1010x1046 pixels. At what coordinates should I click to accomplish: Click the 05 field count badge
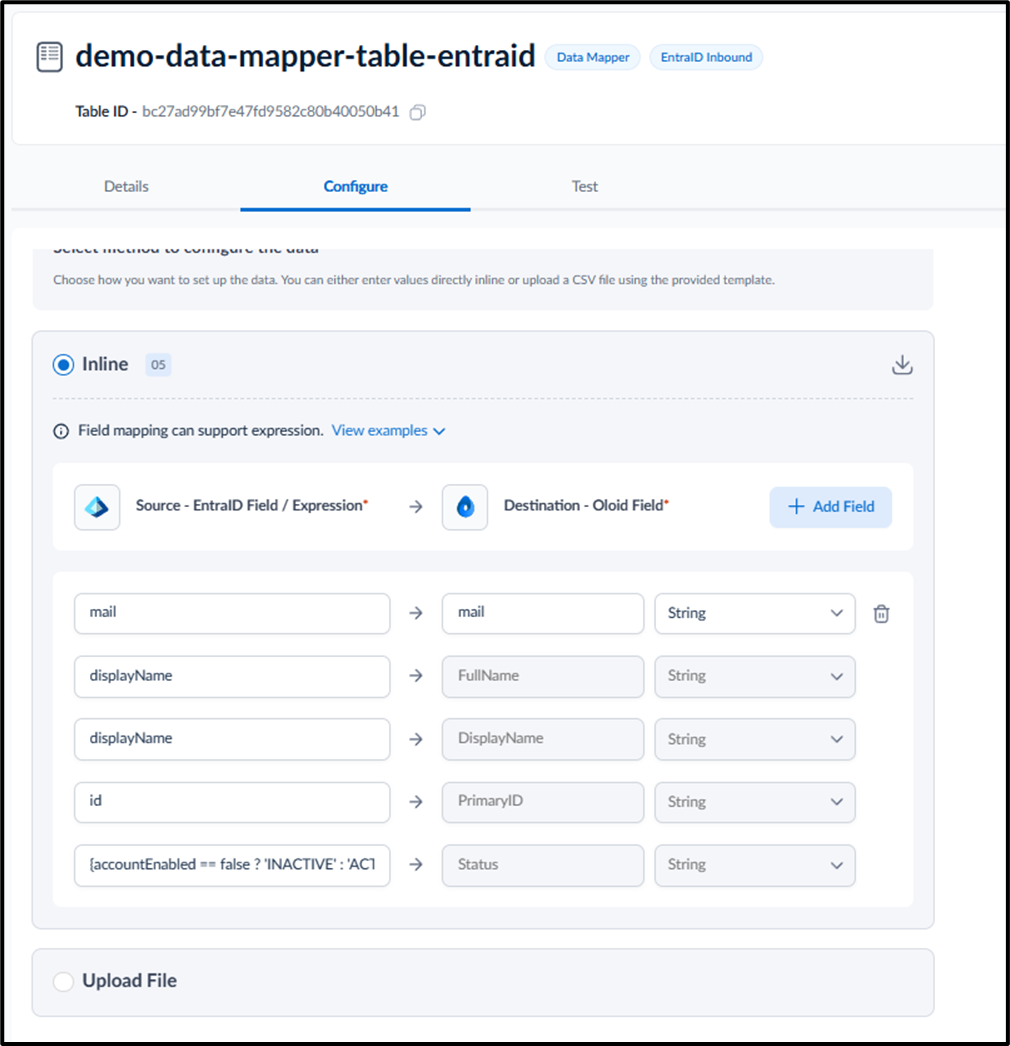click(x=158, y=365)
